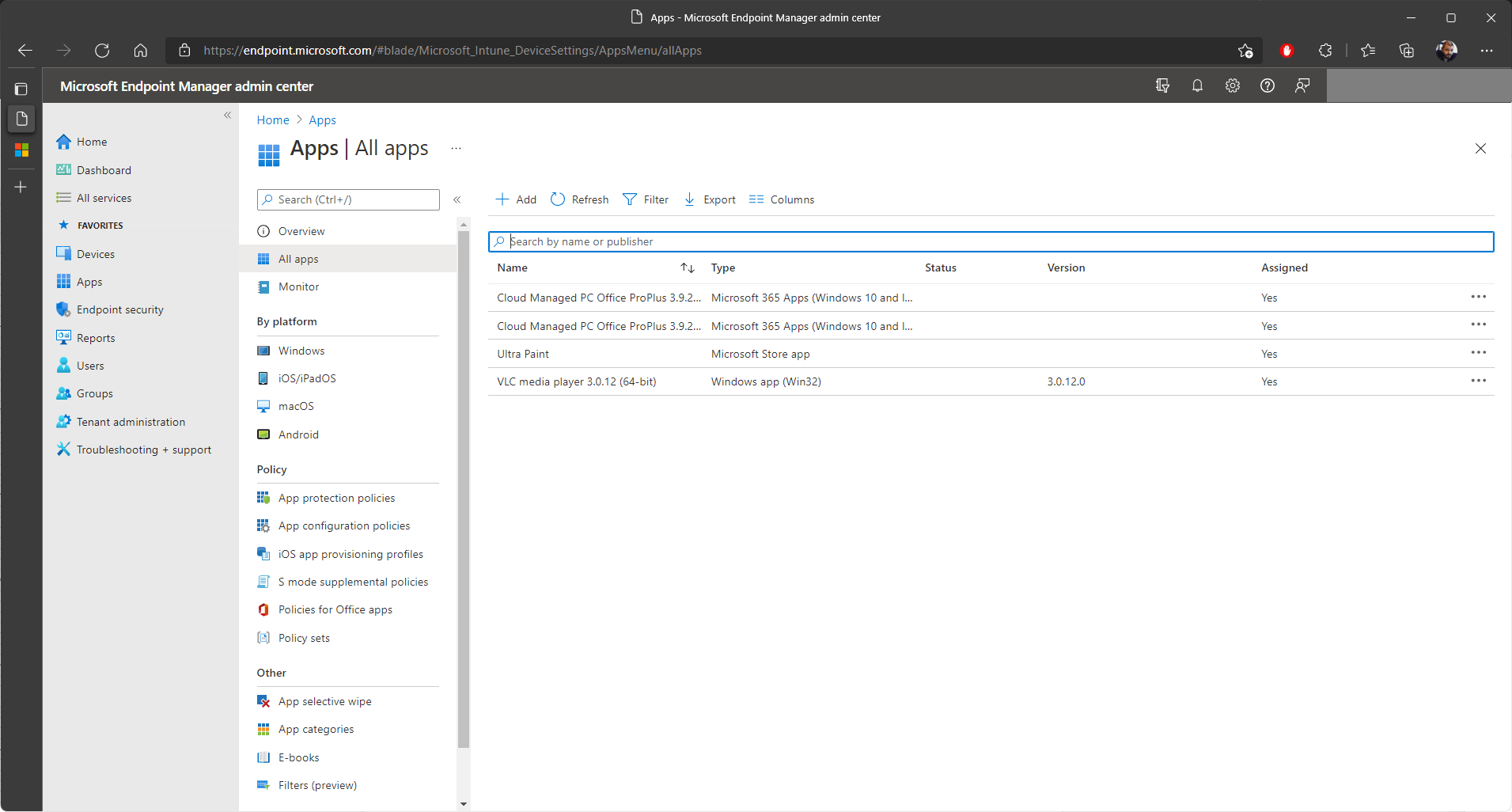Screen dimensions: 1512x812
Task: Open more options beside All apps title
Action: point(456,149)
